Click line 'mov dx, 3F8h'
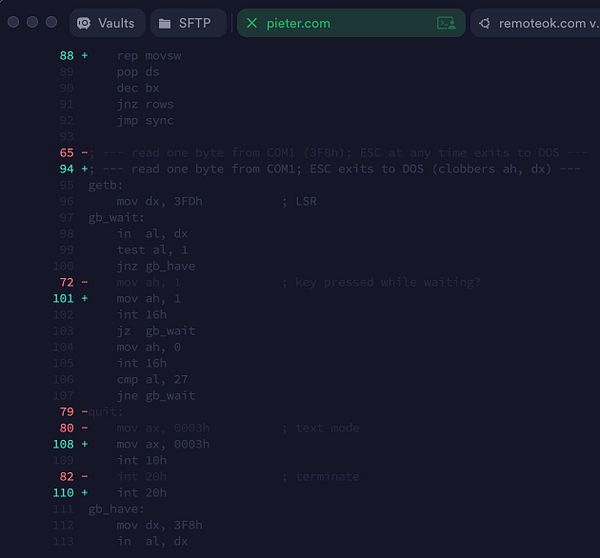This screenshot has height=558, width=600. point(159,525)
